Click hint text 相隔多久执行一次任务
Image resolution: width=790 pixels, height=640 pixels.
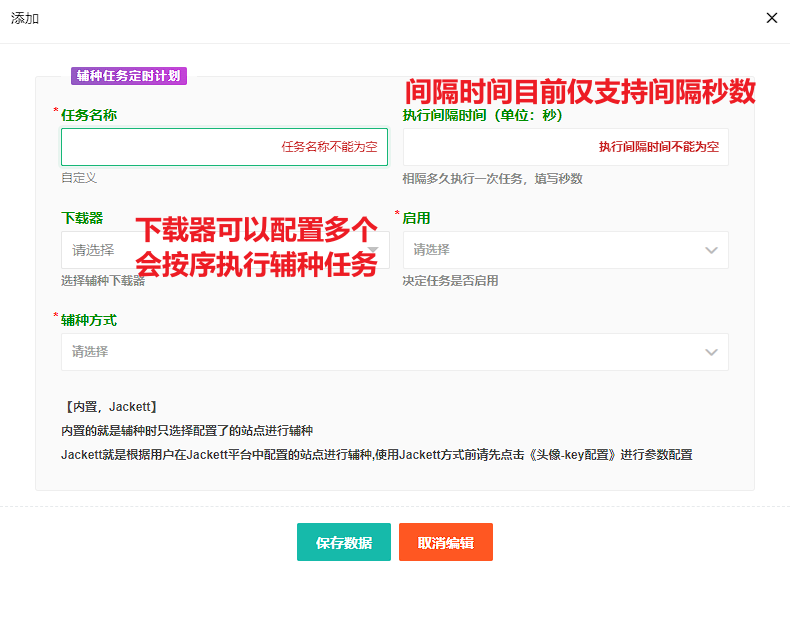492,179
